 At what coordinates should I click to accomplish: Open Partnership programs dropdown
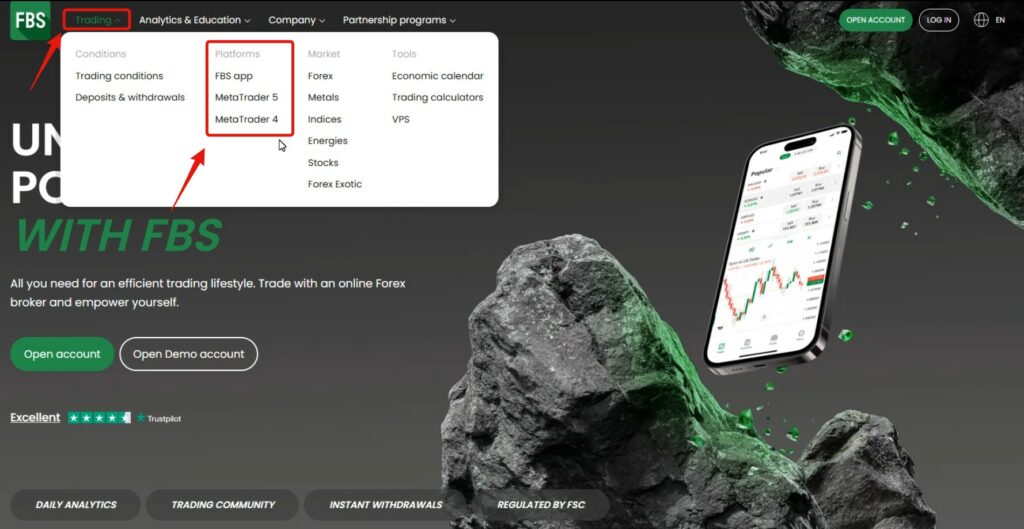[398, 20]
